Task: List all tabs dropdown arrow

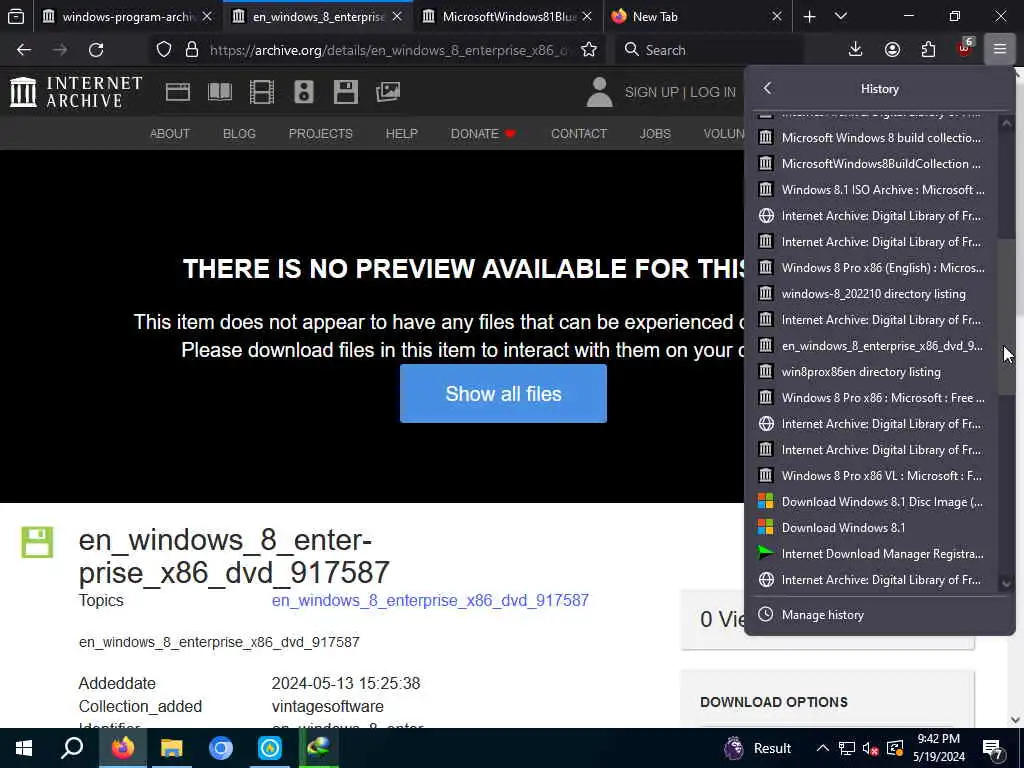Action: click(x=841, y=16)
